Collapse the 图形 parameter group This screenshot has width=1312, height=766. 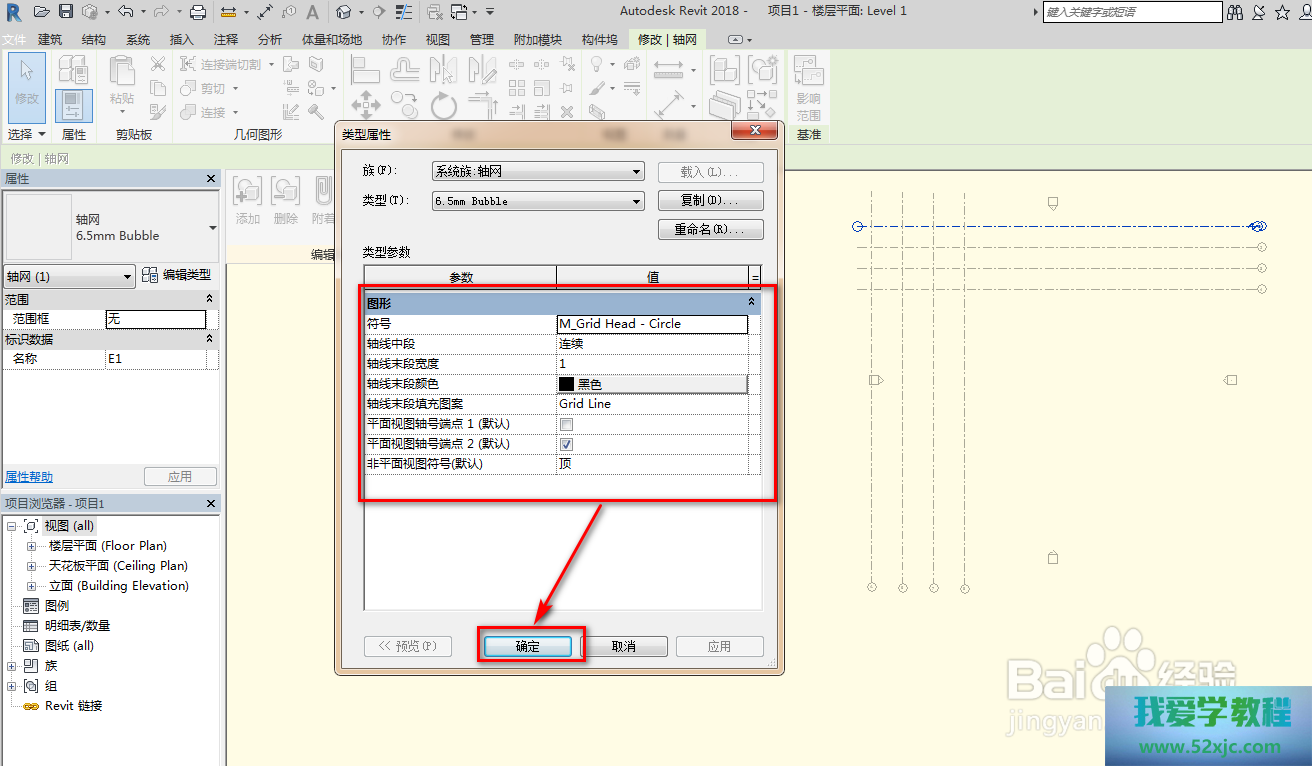[x=751, y=301]
